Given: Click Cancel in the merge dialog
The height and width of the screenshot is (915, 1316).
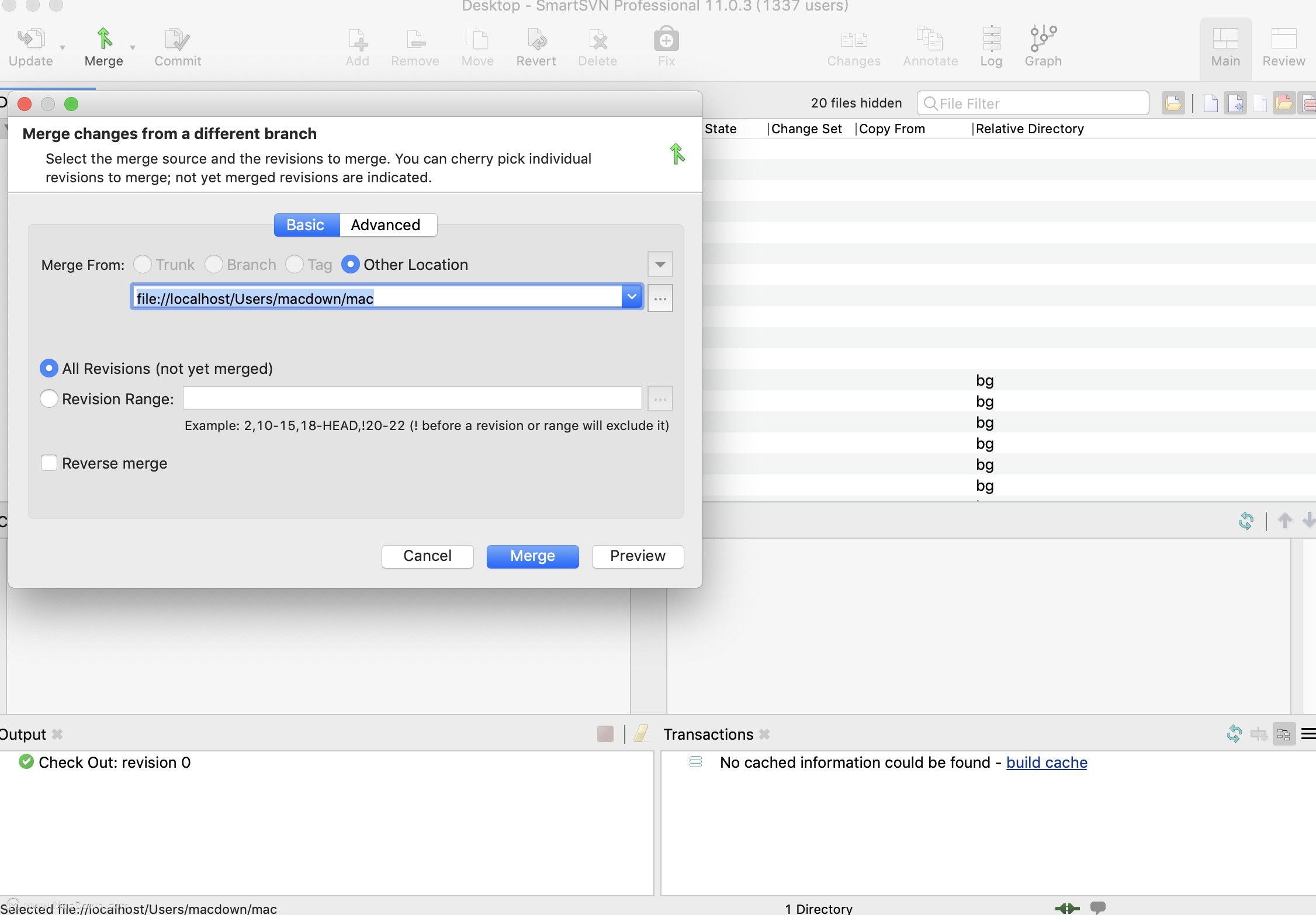Looking at the screenshot, I should [x=427, y=556].
